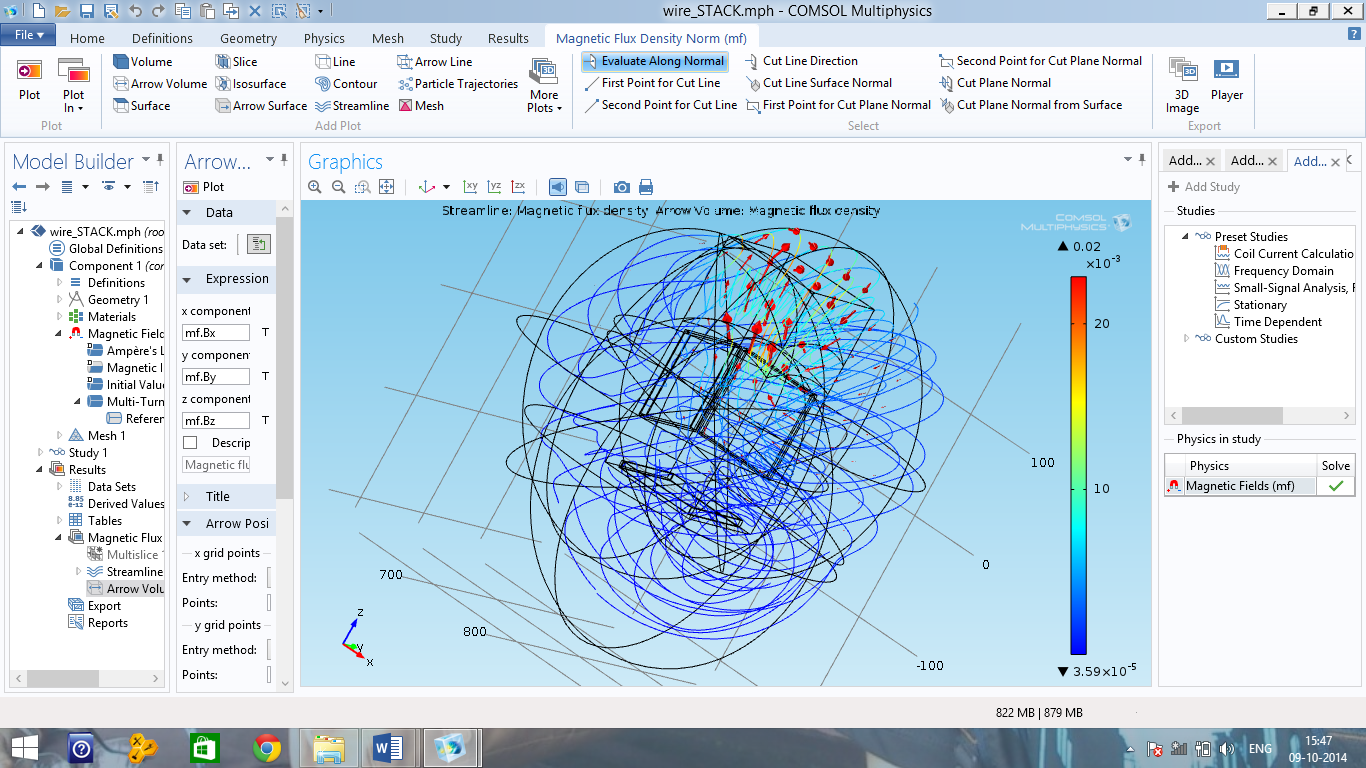
Task: Toggle scene light in Graphics toolbar
Action: coord(558,187)
